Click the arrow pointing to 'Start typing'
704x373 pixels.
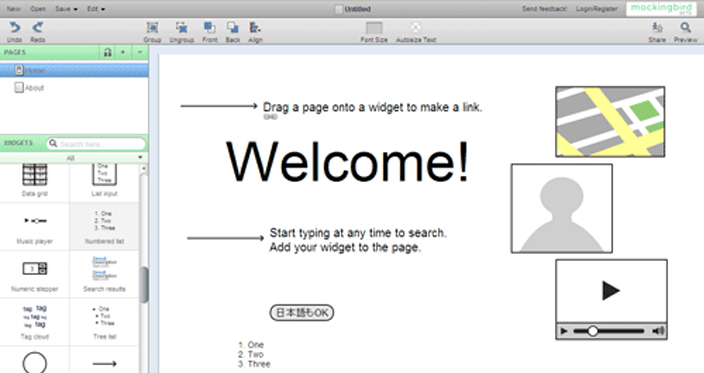(x=225, y=238)
